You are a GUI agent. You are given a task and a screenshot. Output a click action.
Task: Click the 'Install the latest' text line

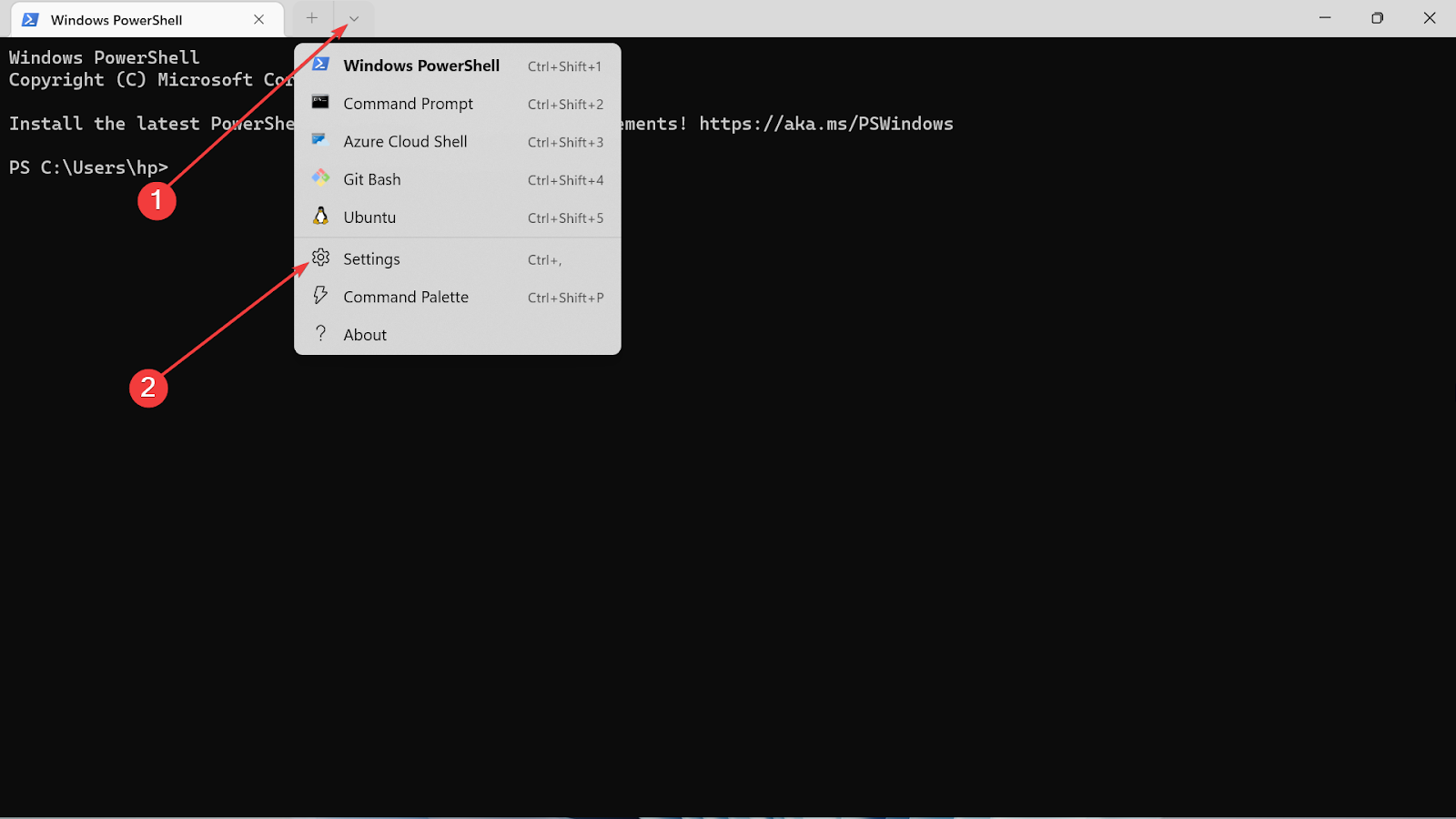pos(104,124)
